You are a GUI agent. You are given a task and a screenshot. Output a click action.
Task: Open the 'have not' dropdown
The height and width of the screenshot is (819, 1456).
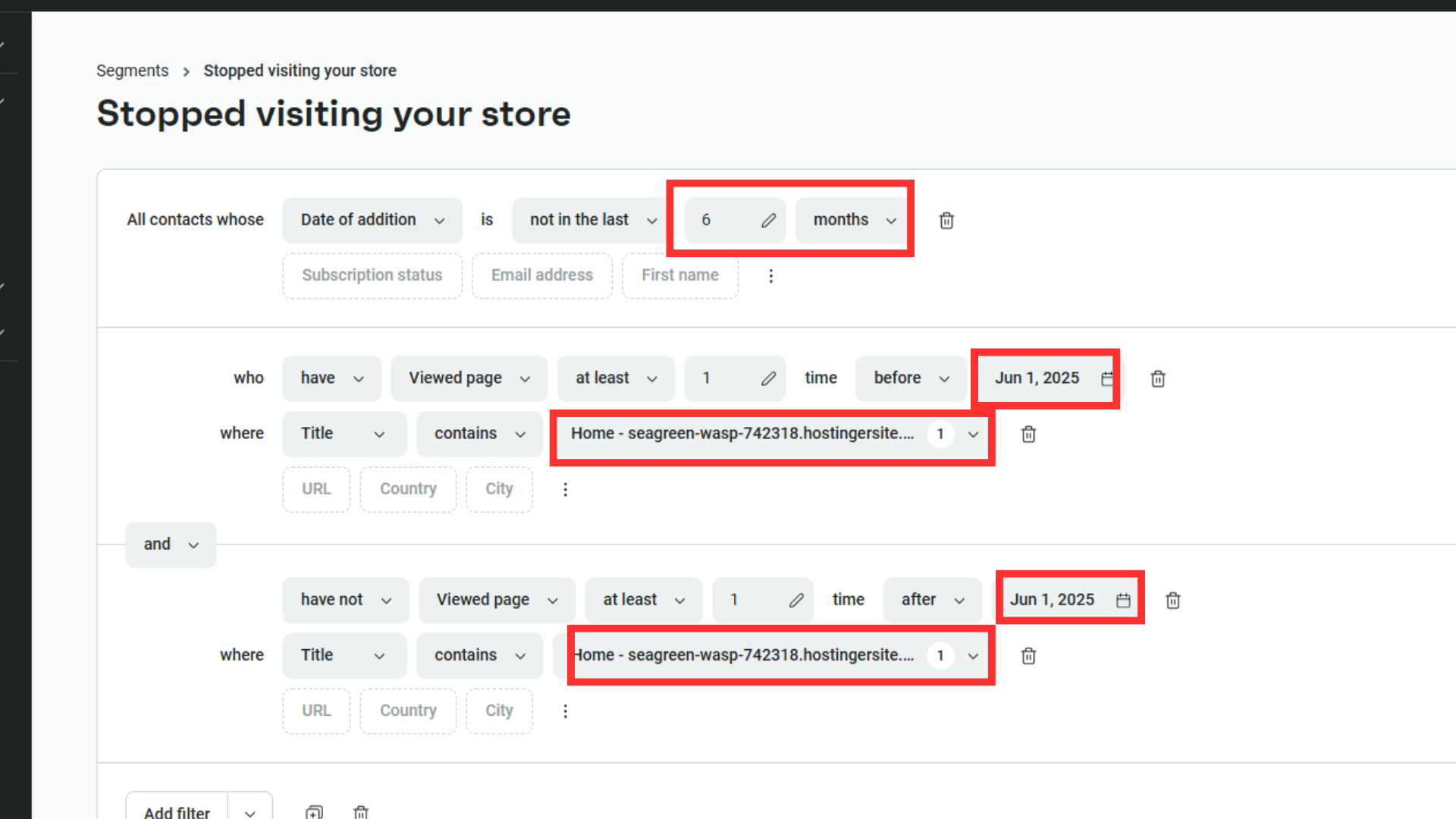[345, 600]
